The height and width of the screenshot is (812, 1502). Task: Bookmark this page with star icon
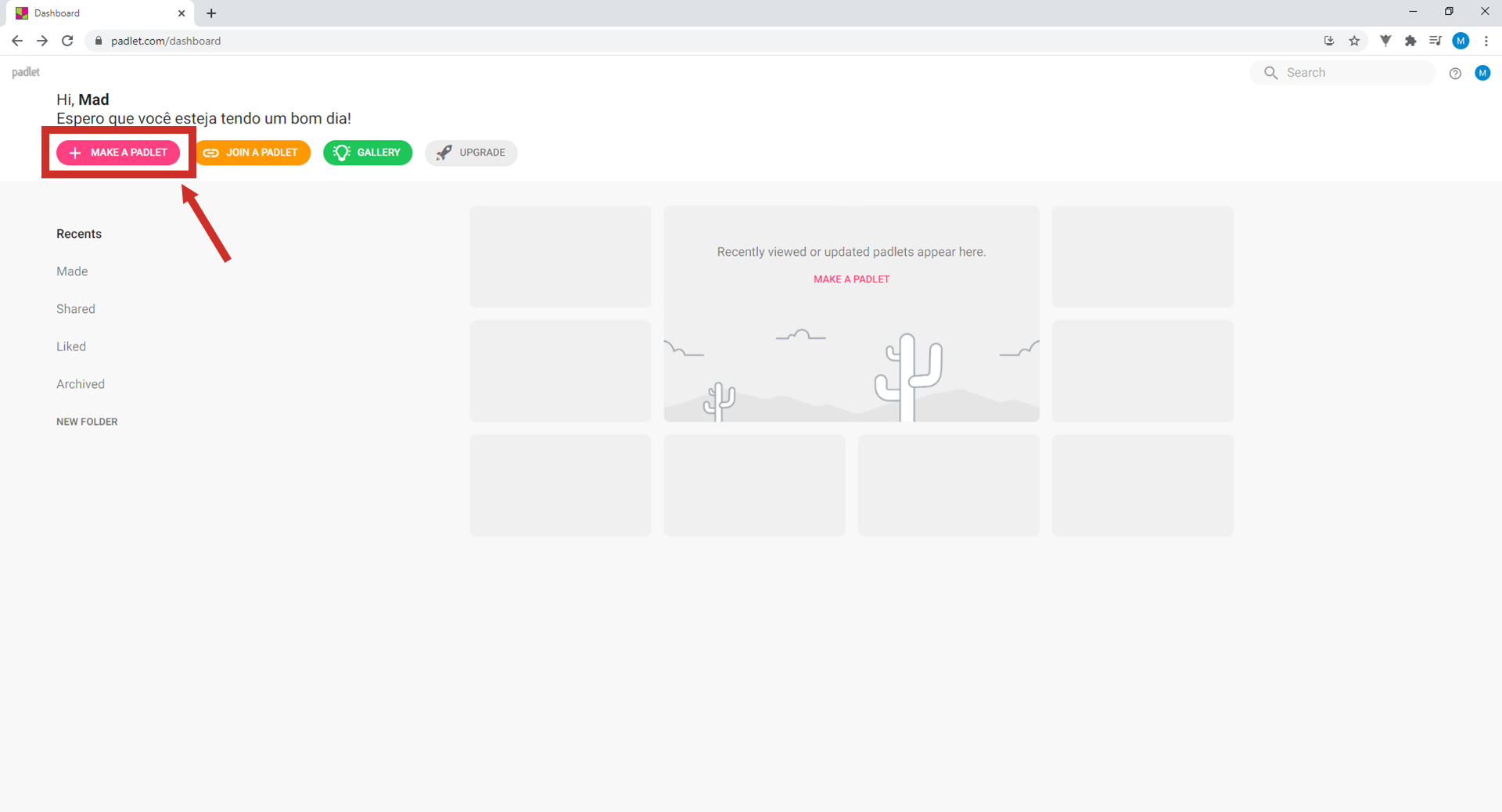pyautogui.click(x=1354, y=41)
